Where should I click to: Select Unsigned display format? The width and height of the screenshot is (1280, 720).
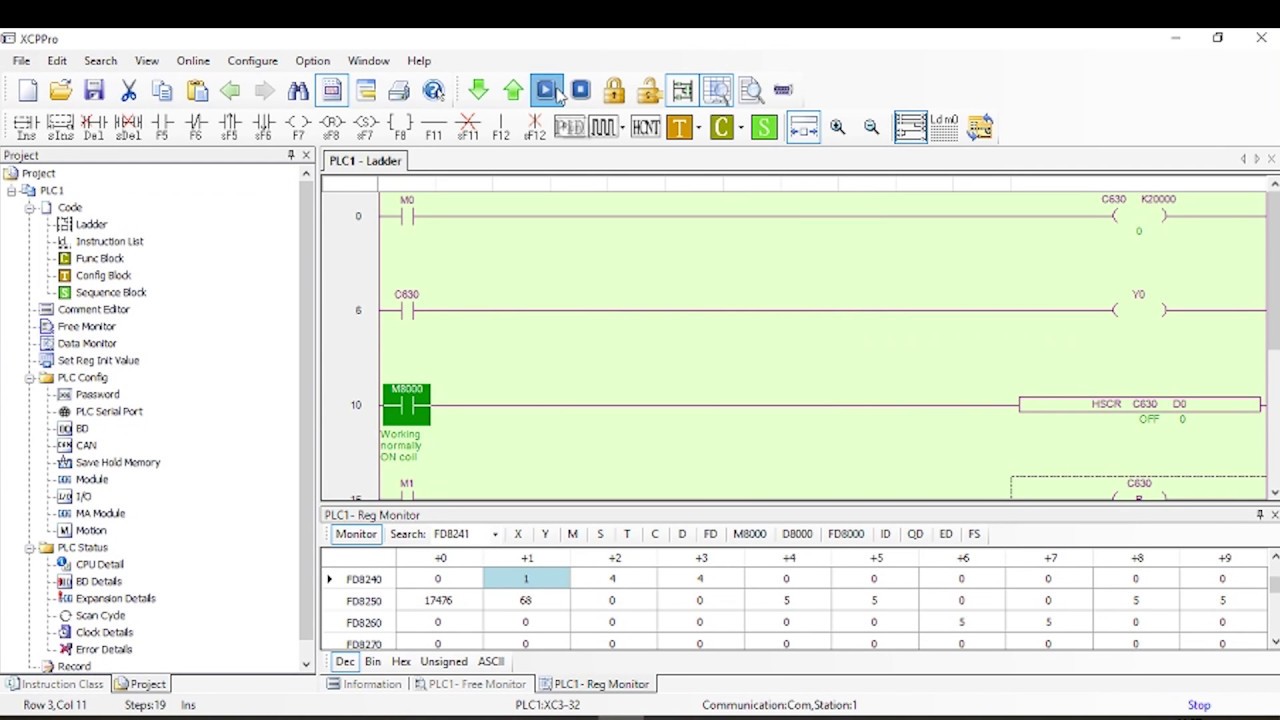[444, 661]
